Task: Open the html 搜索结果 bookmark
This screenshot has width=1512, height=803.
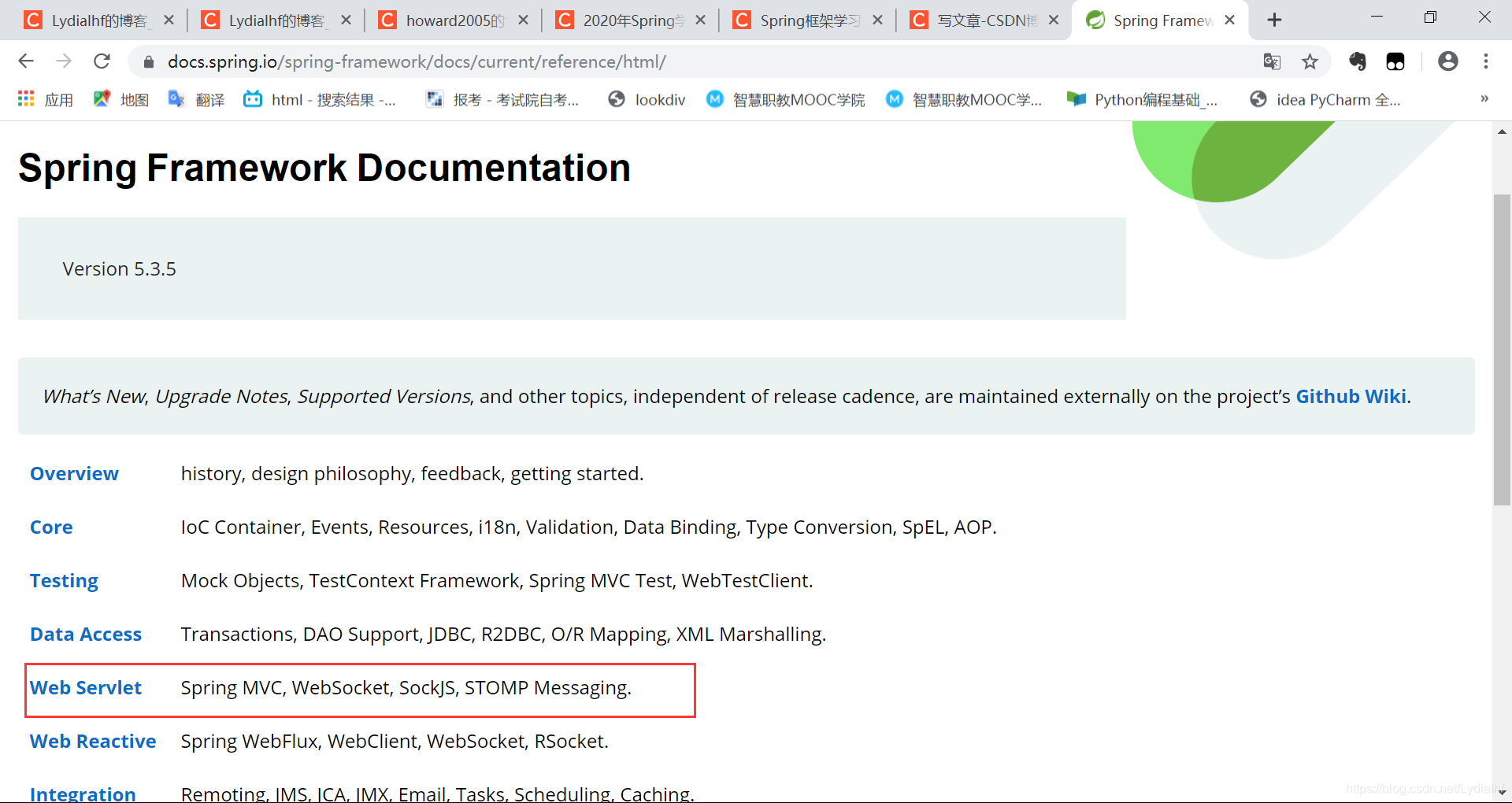Action: (x=319, y=99)
